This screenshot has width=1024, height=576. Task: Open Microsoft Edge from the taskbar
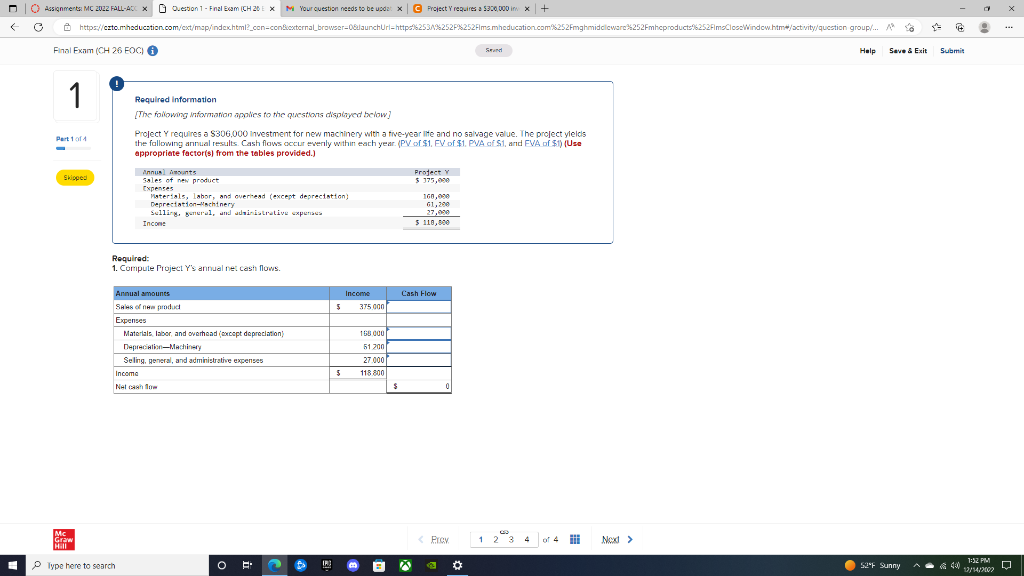pyautogui.click(x=275, y=565)
